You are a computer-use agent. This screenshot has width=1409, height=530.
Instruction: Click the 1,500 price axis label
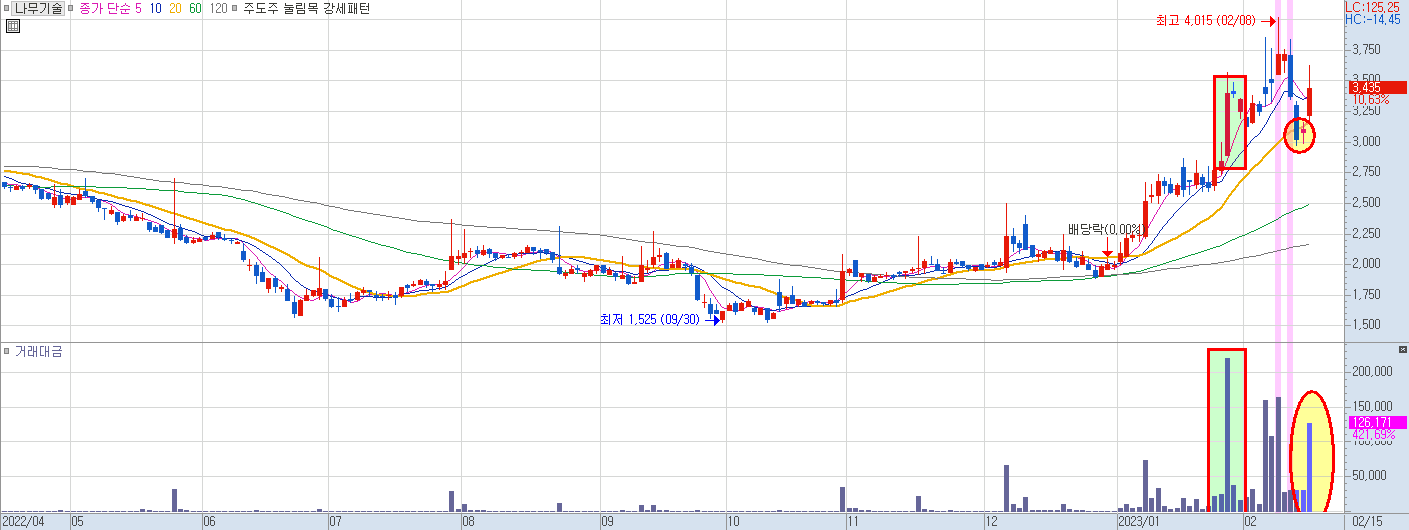tap(1365, 324)
